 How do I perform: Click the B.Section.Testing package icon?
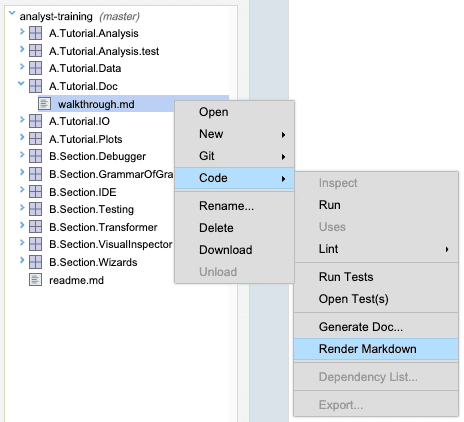point(35,209)
